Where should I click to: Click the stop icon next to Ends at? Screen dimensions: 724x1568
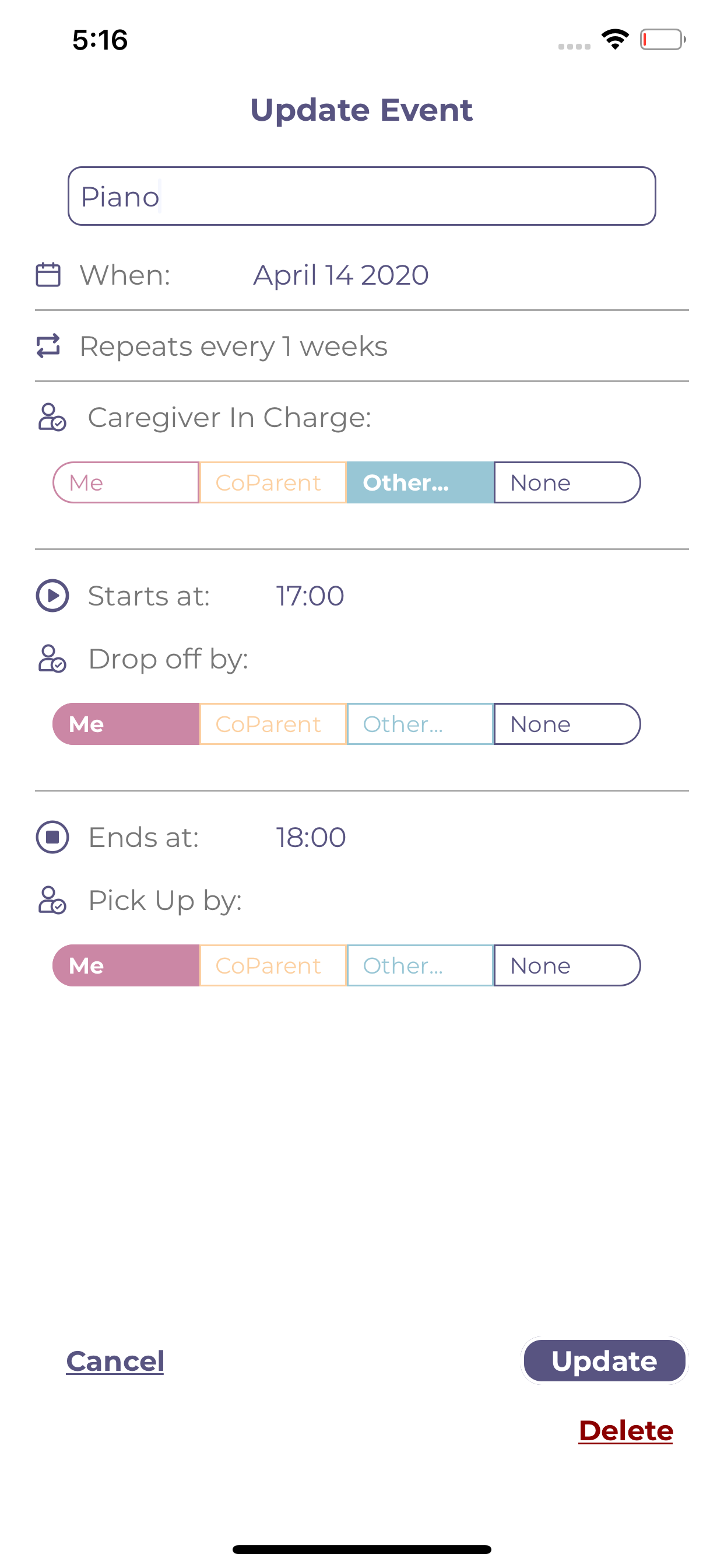click(x=54, y=837)
